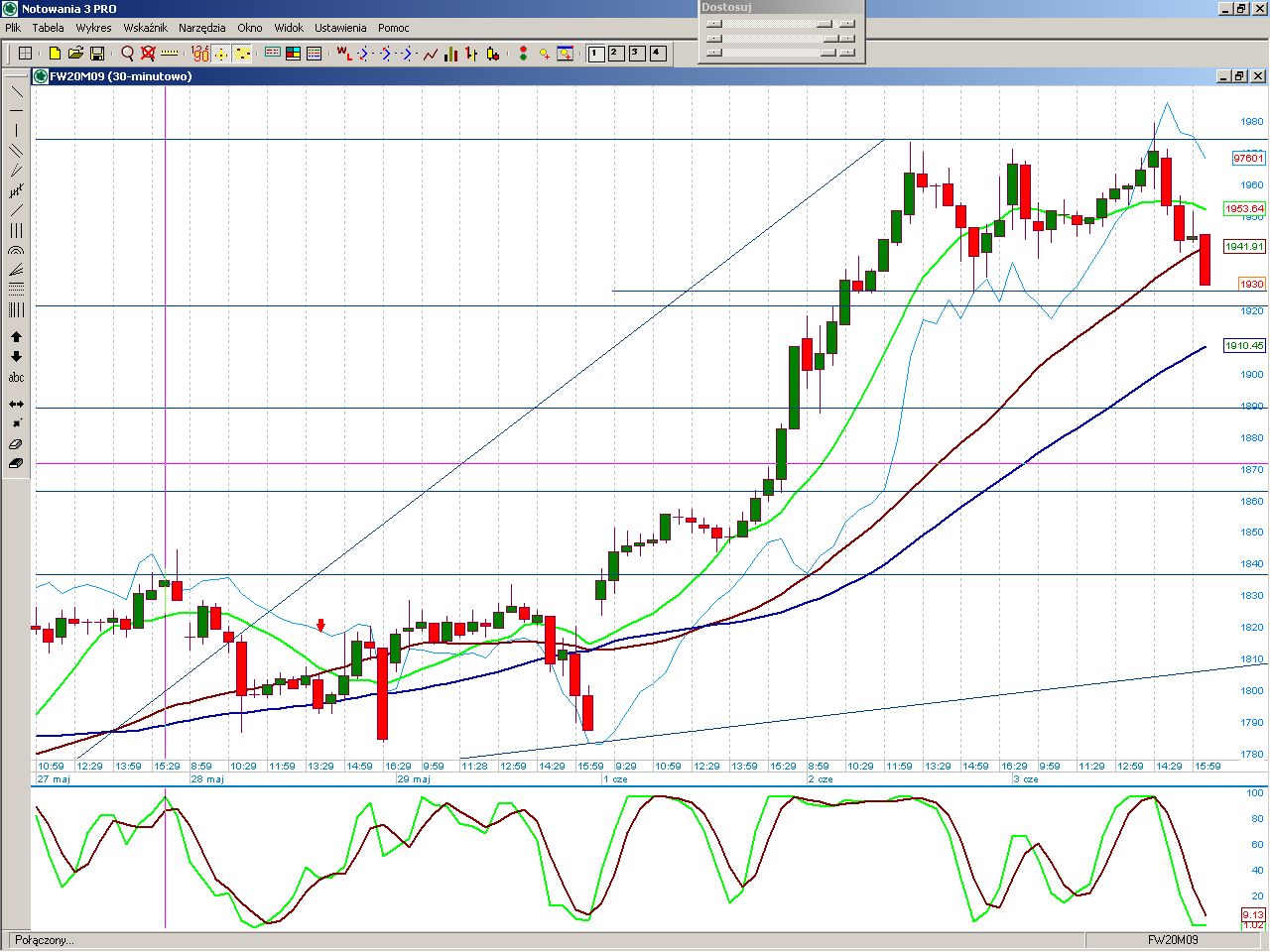Open the Tabela menu
Image resolution: width=1270 pixels, height=952 pixels.
click(x=48, y=28)
